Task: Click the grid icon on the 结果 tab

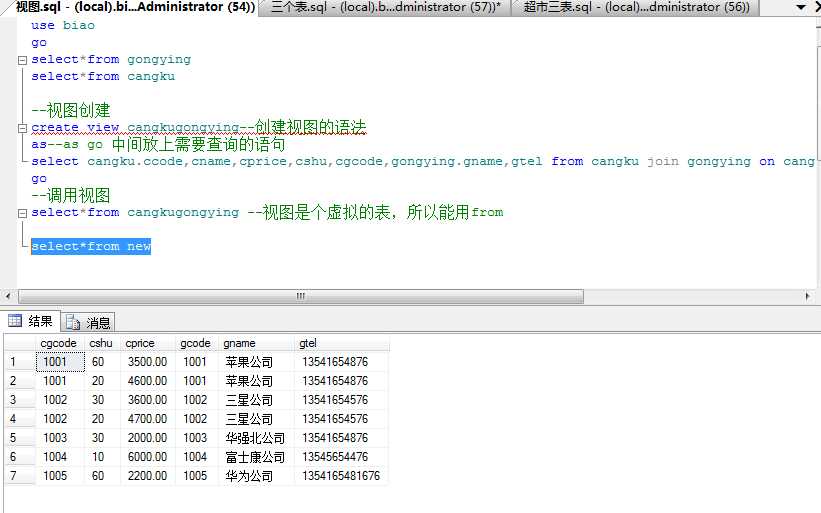Action: point(15,322)
